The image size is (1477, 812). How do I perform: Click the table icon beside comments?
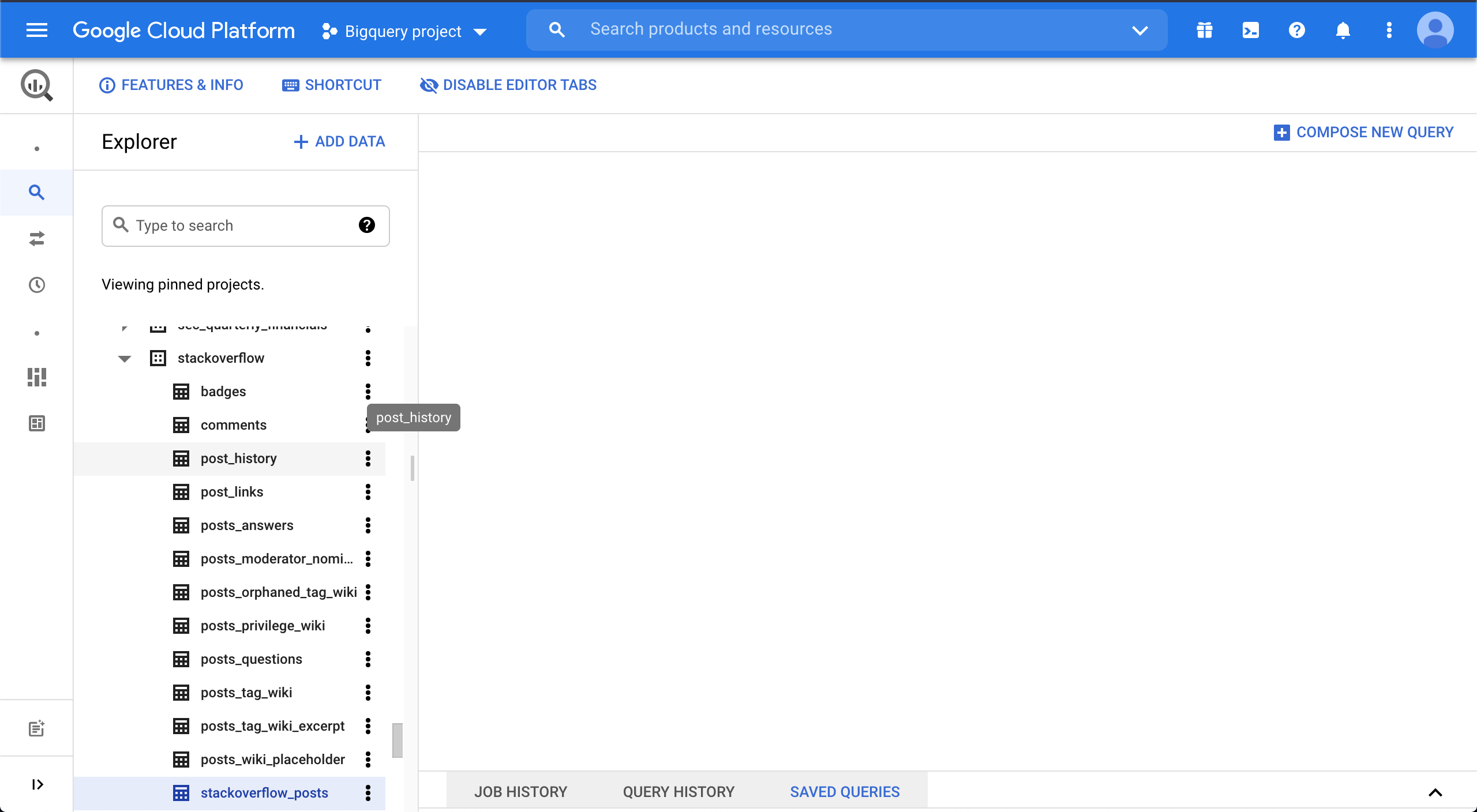click(x=181, y=425)
